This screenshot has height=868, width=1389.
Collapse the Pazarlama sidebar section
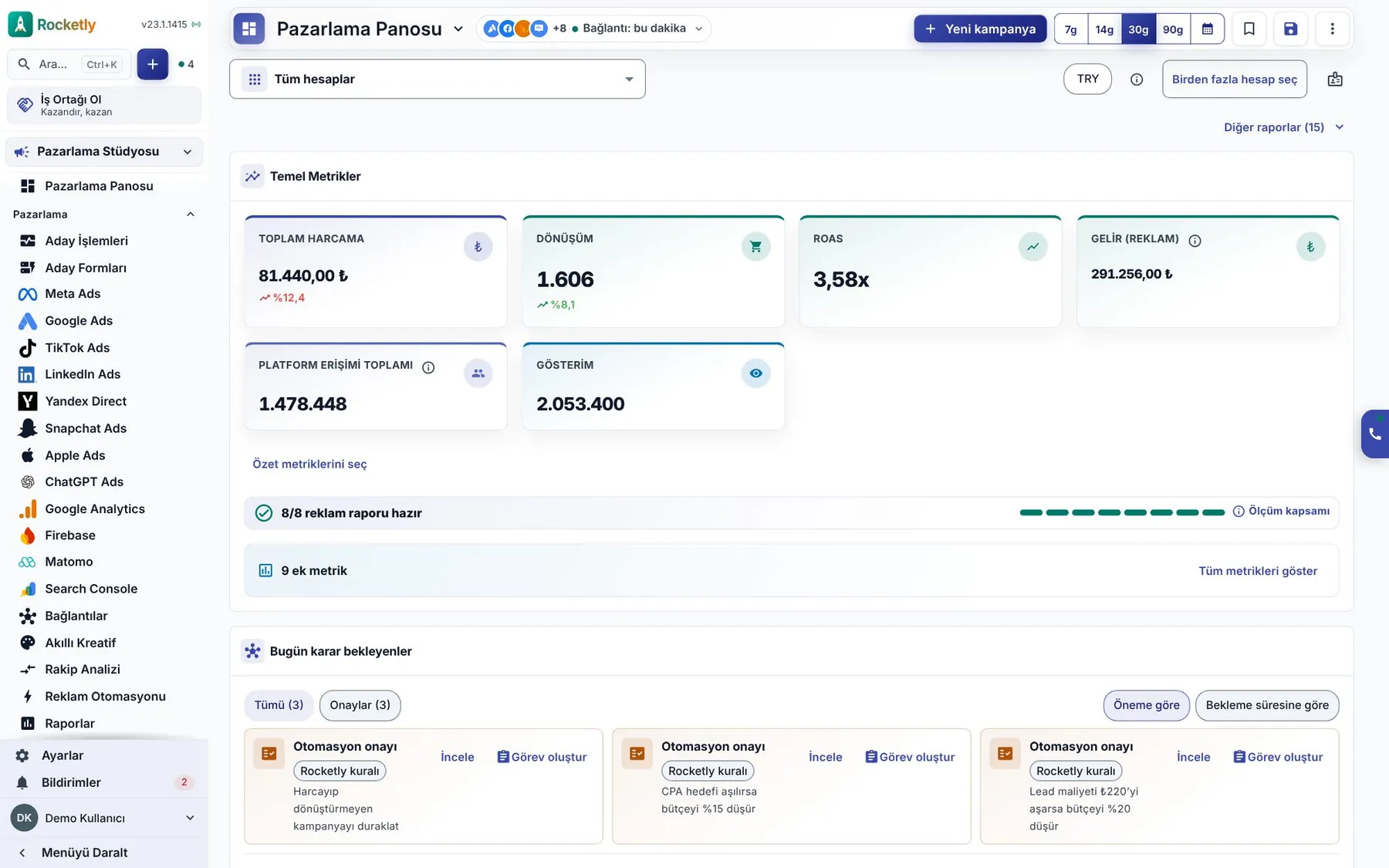tap(191, 214)
